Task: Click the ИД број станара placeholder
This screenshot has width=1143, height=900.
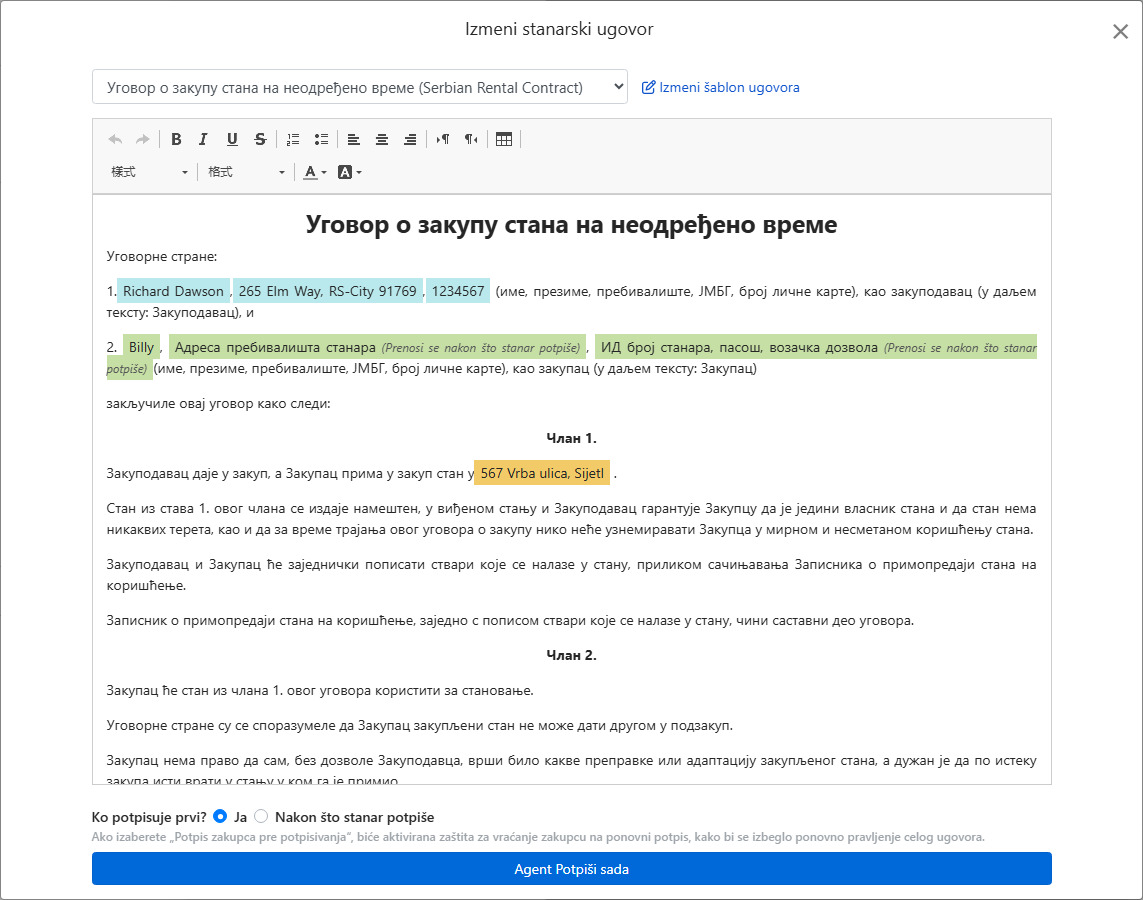Action: (816, 348)
